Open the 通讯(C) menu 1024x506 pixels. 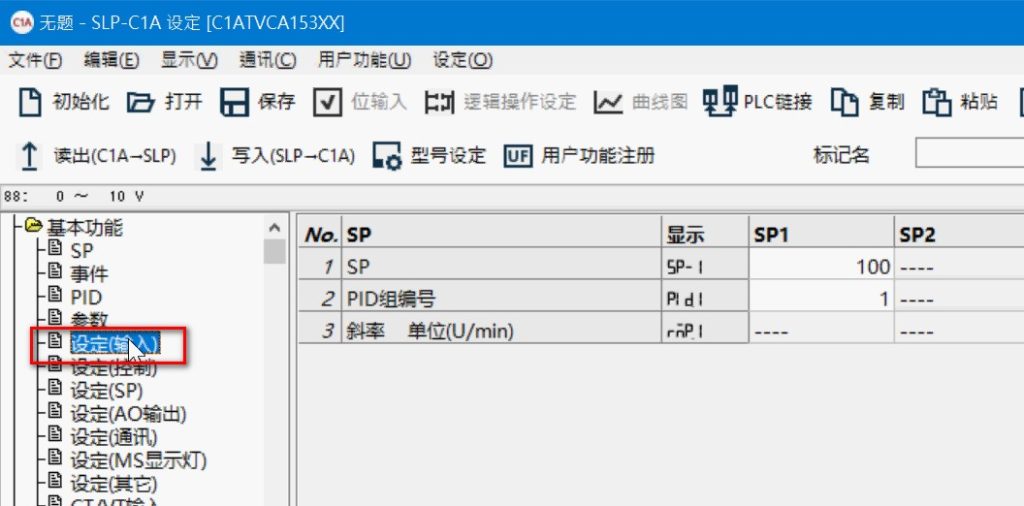tap(267, 60)
